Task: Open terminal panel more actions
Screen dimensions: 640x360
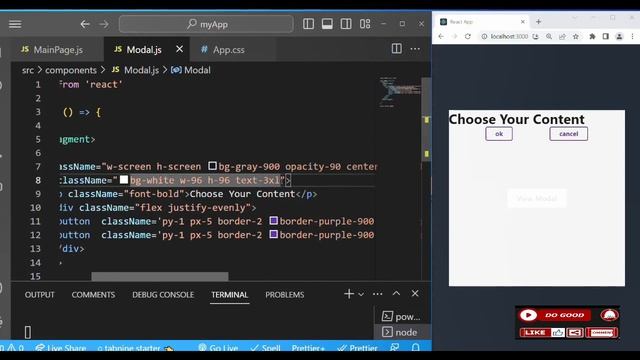Action: (378, 294)
